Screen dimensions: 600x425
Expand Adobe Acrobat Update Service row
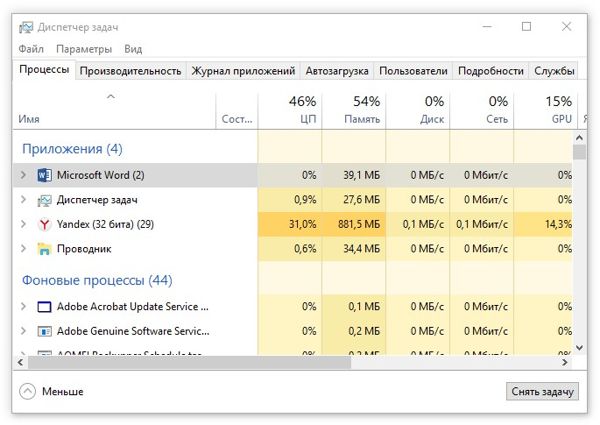[x=23, y=306]
